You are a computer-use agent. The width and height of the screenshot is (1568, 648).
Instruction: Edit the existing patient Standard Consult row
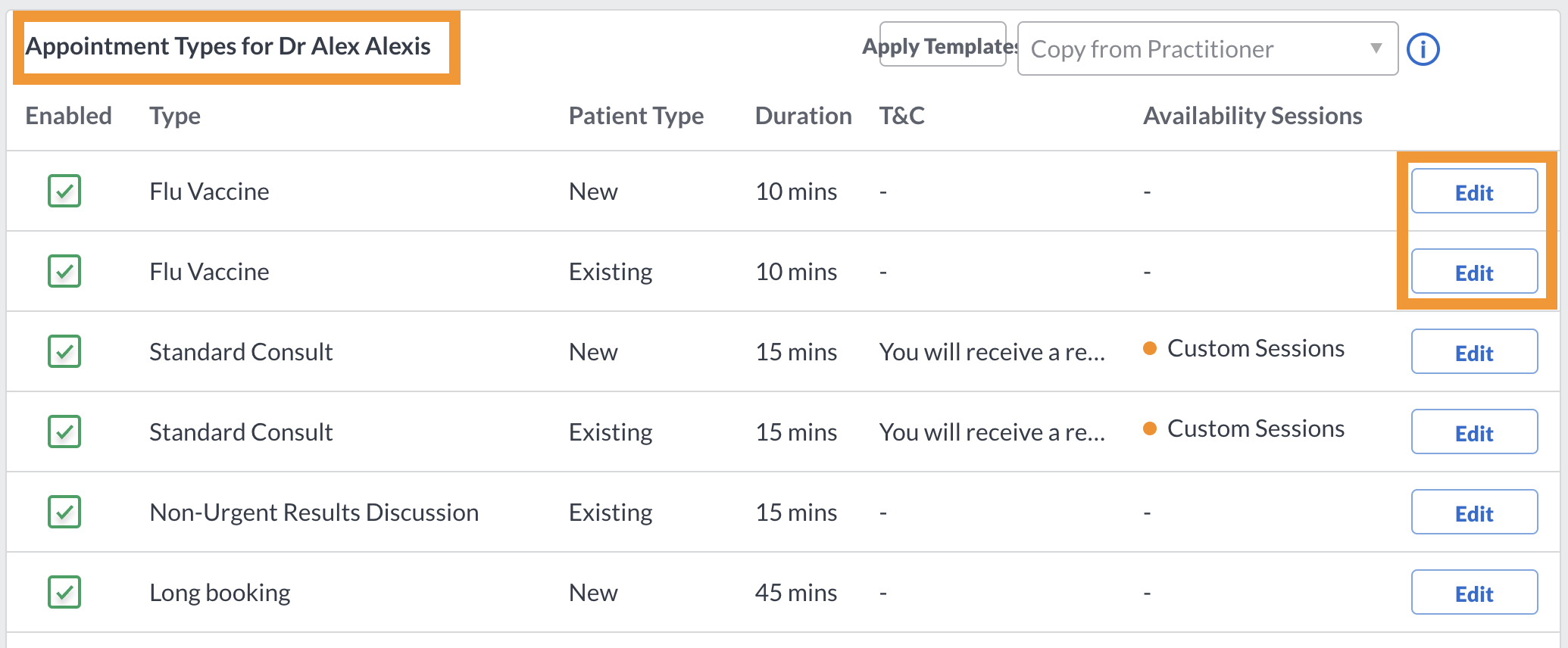point(1473,432)
